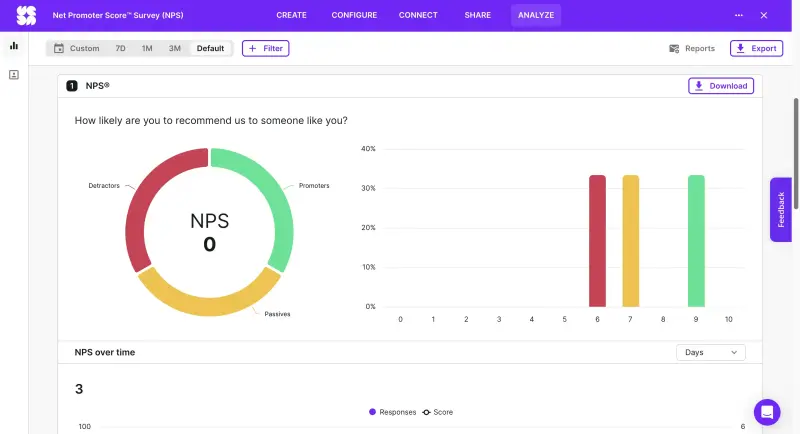Click the Detractors chart label
The height and width of the screenshot is (434, 800).
click(x=104, y=186)
